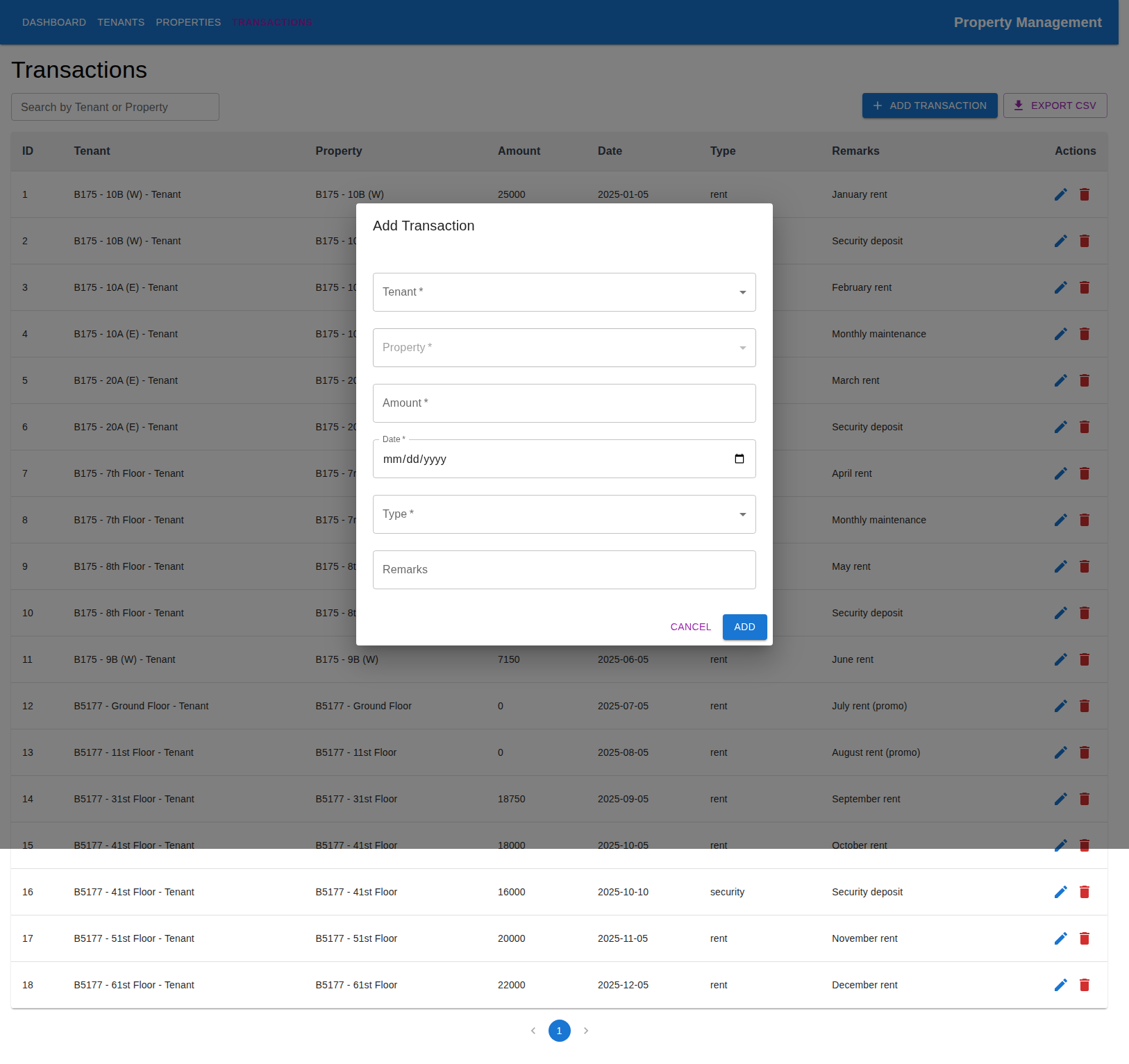The width and height of the screenshot is (1129, 1064).
Task: Edit the Security deposit for B5177 - 41st Floor
Action: 1060,892
